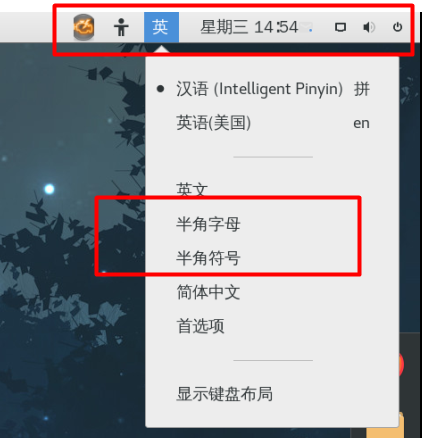Image resolution: width=422 pixels, height=438 pixels.
Task: Select 汉语 (Intelligent Pinyin) input source
Action: 259,89
